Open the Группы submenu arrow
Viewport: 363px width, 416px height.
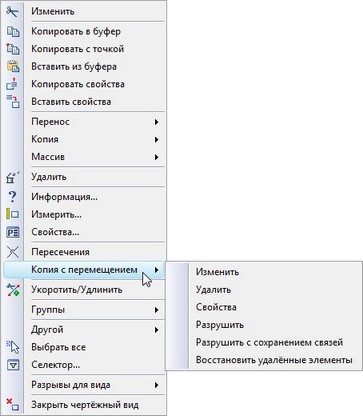[x=156, y=310]
